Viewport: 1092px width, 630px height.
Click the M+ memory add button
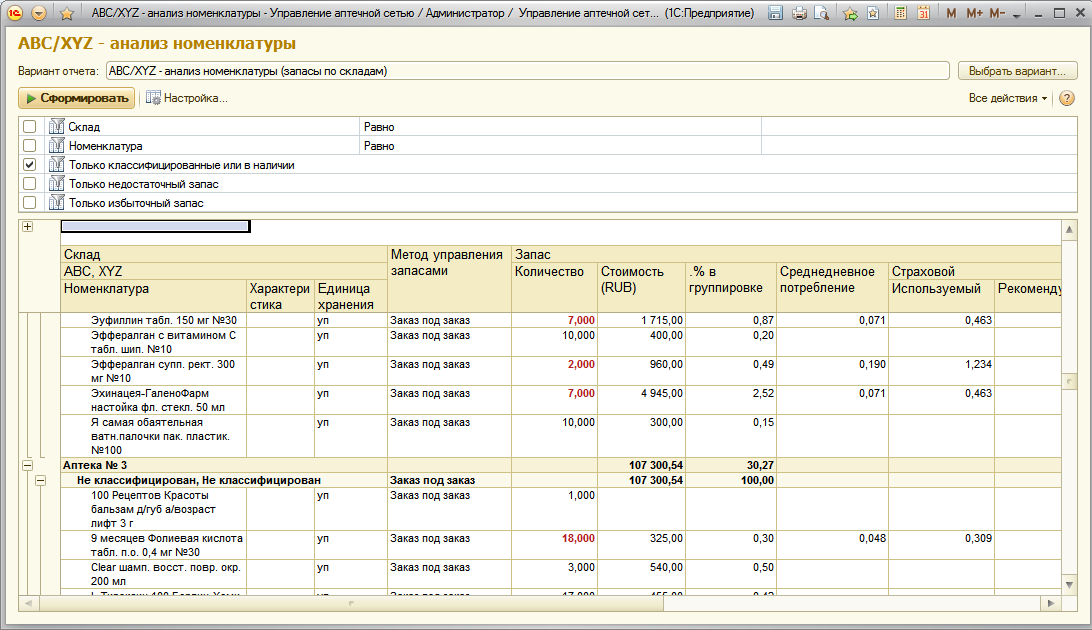[974, 13]
